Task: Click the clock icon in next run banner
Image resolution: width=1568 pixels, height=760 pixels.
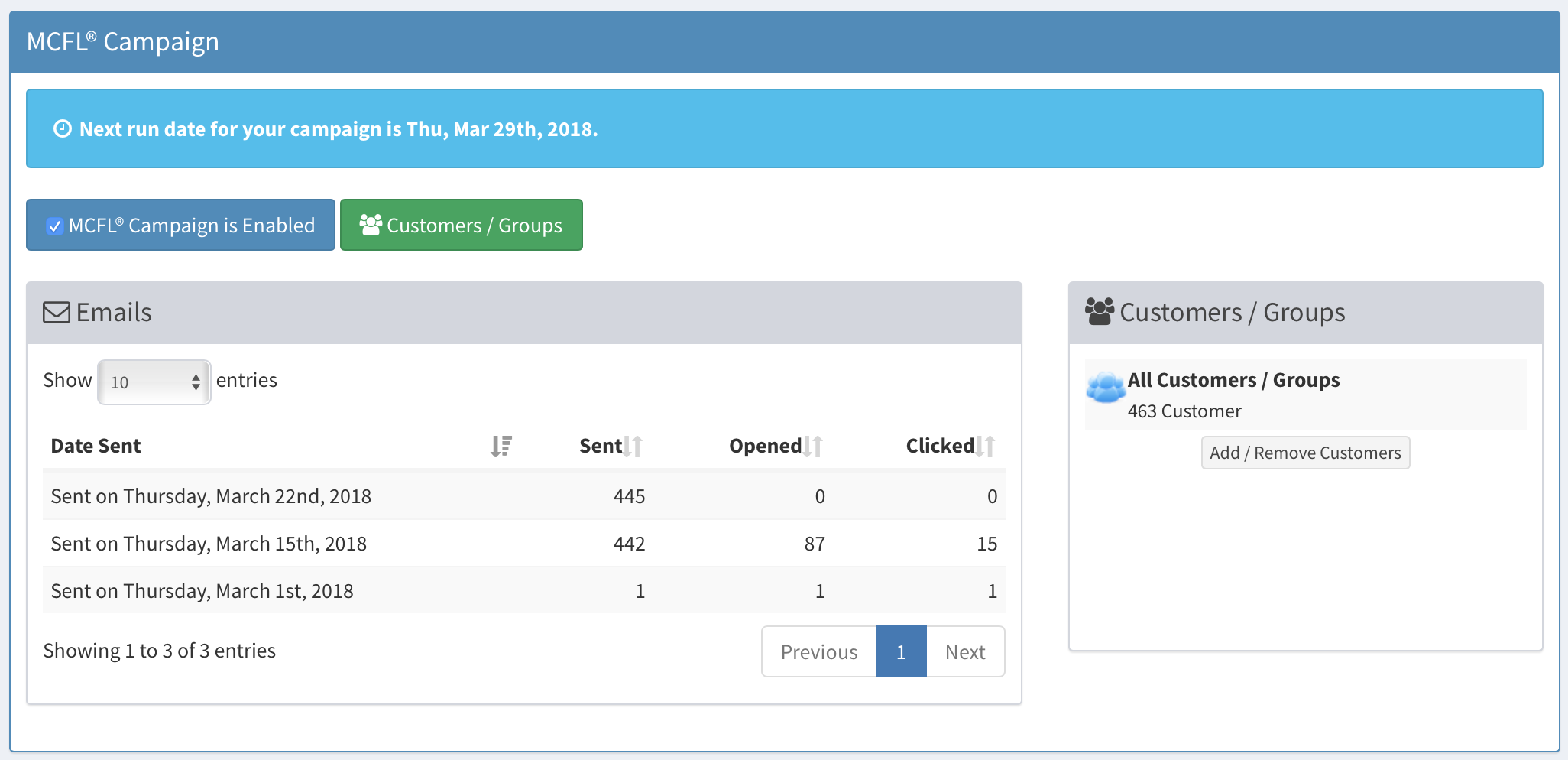Action: (x=63, y=129)
